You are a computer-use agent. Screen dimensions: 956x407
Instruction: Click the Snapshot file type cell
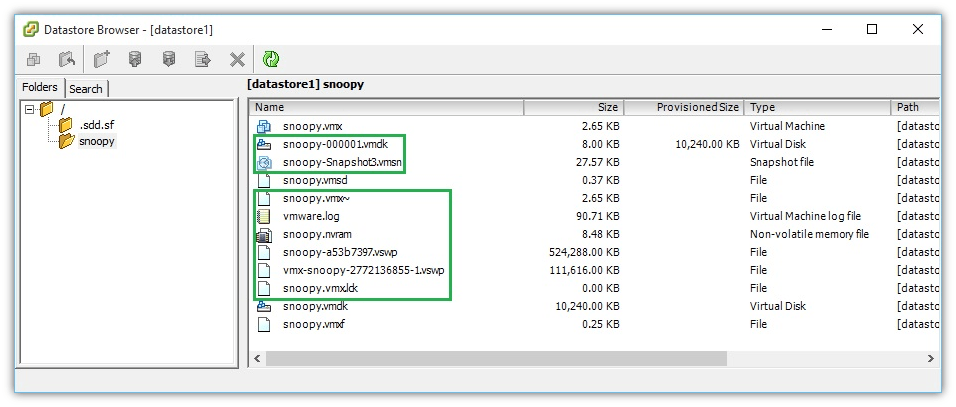(782, 162)
